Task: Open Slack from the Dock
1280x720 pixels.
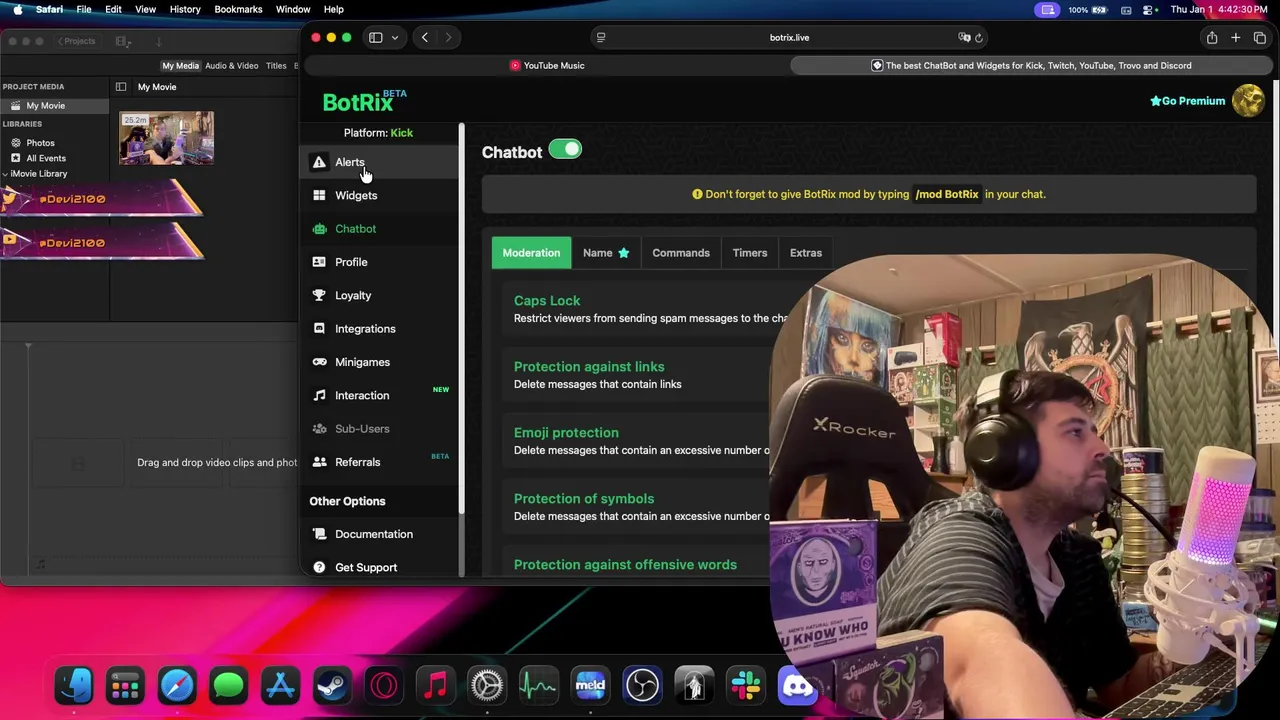Action: click(746, 686)
